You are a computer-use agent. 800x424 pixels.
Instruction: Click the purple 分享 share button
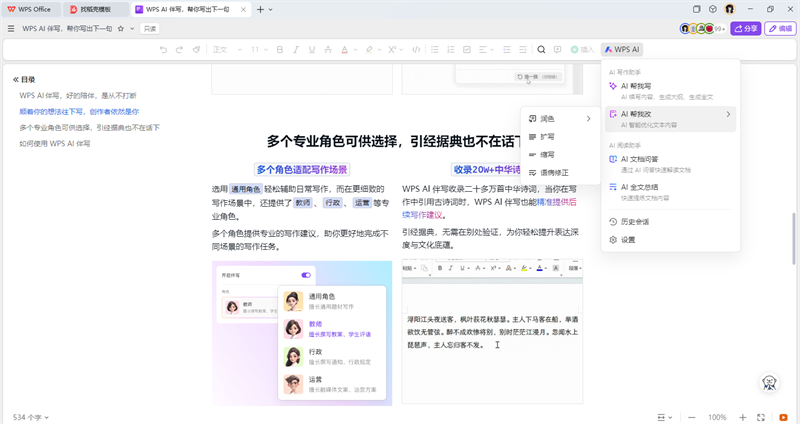(x=745, y=29)
